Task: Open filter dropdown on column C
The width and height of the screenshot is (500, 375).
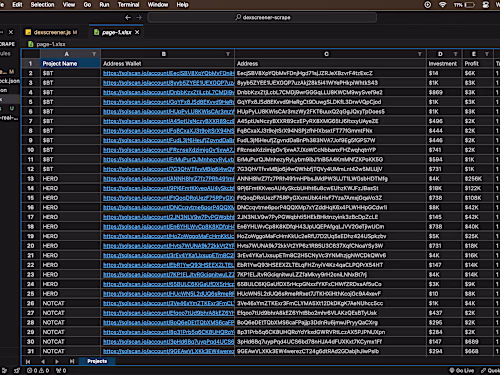Action: pos(420,54)
